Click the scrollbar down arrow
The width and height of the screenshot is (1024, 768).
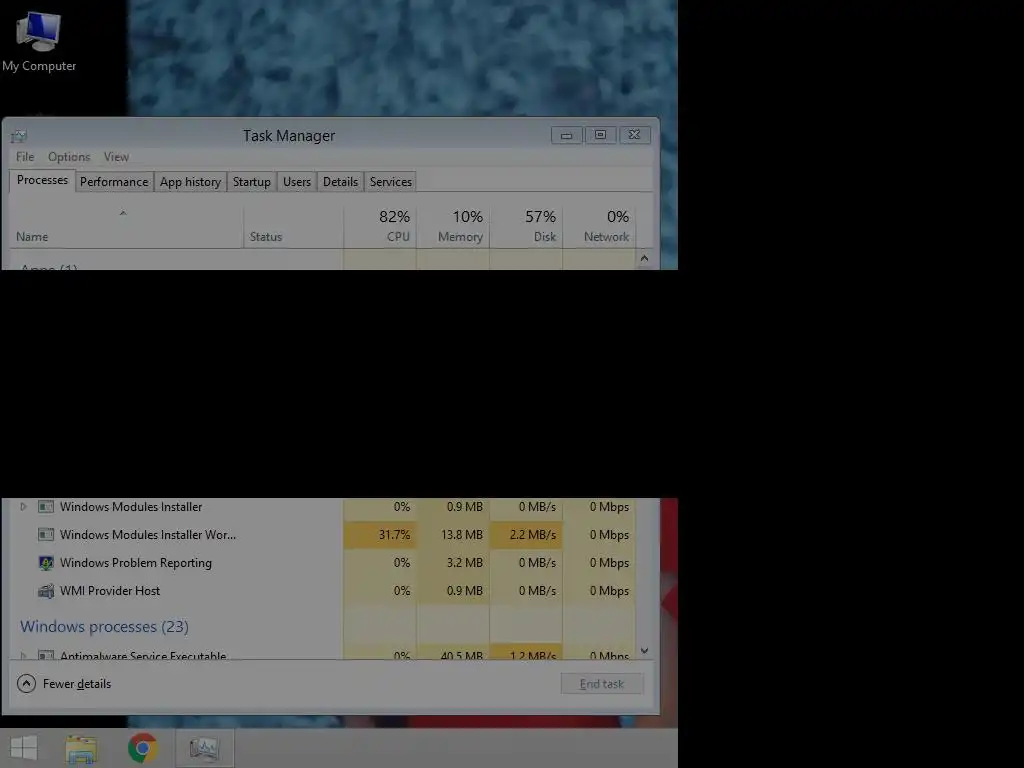645,650
